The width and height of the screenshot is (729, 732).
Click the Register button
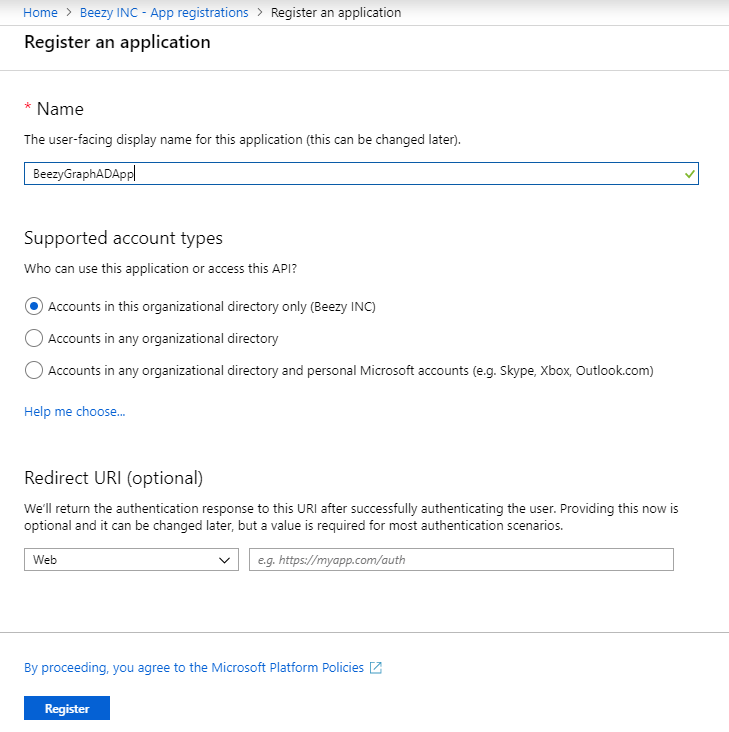pos(67,708)
